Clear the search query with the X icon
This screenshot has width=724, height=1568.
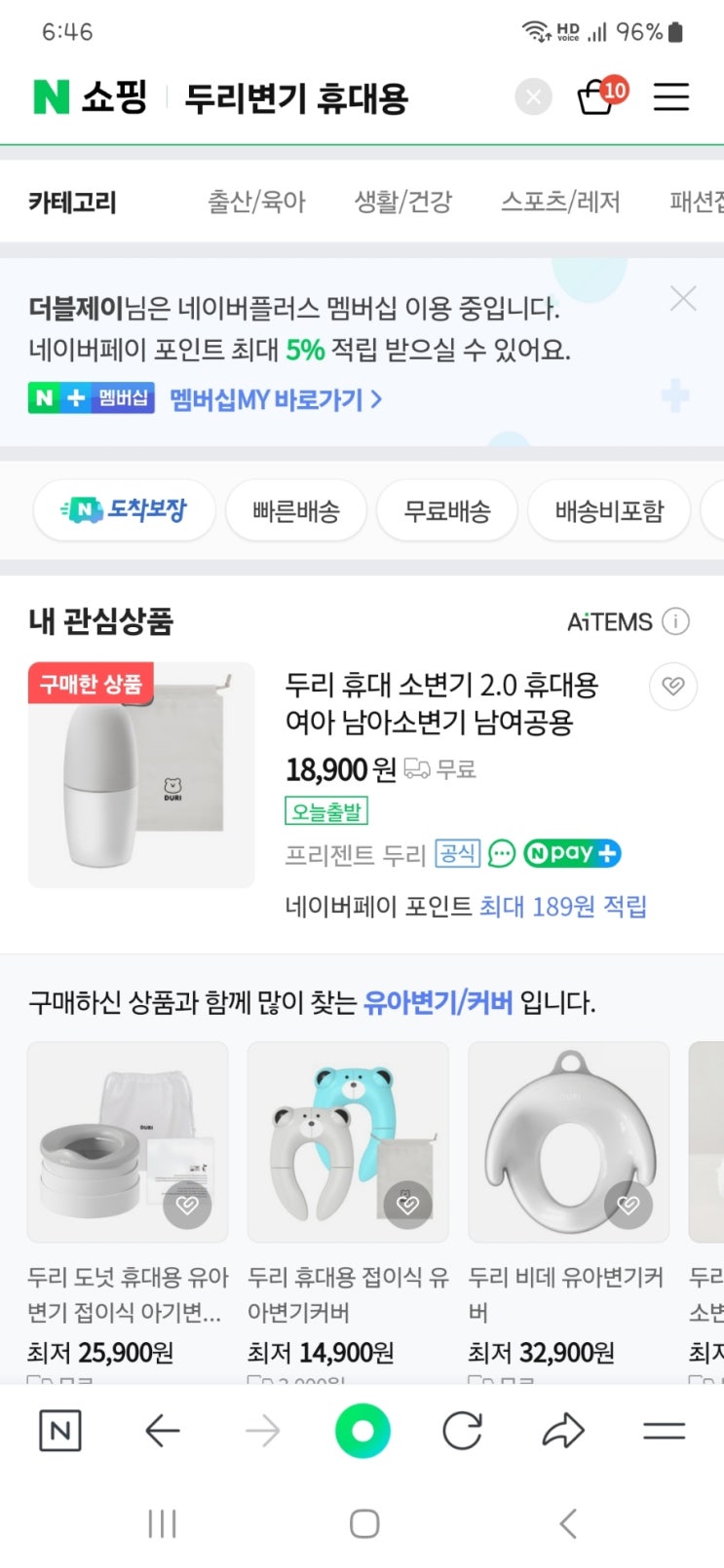(533, 97)
